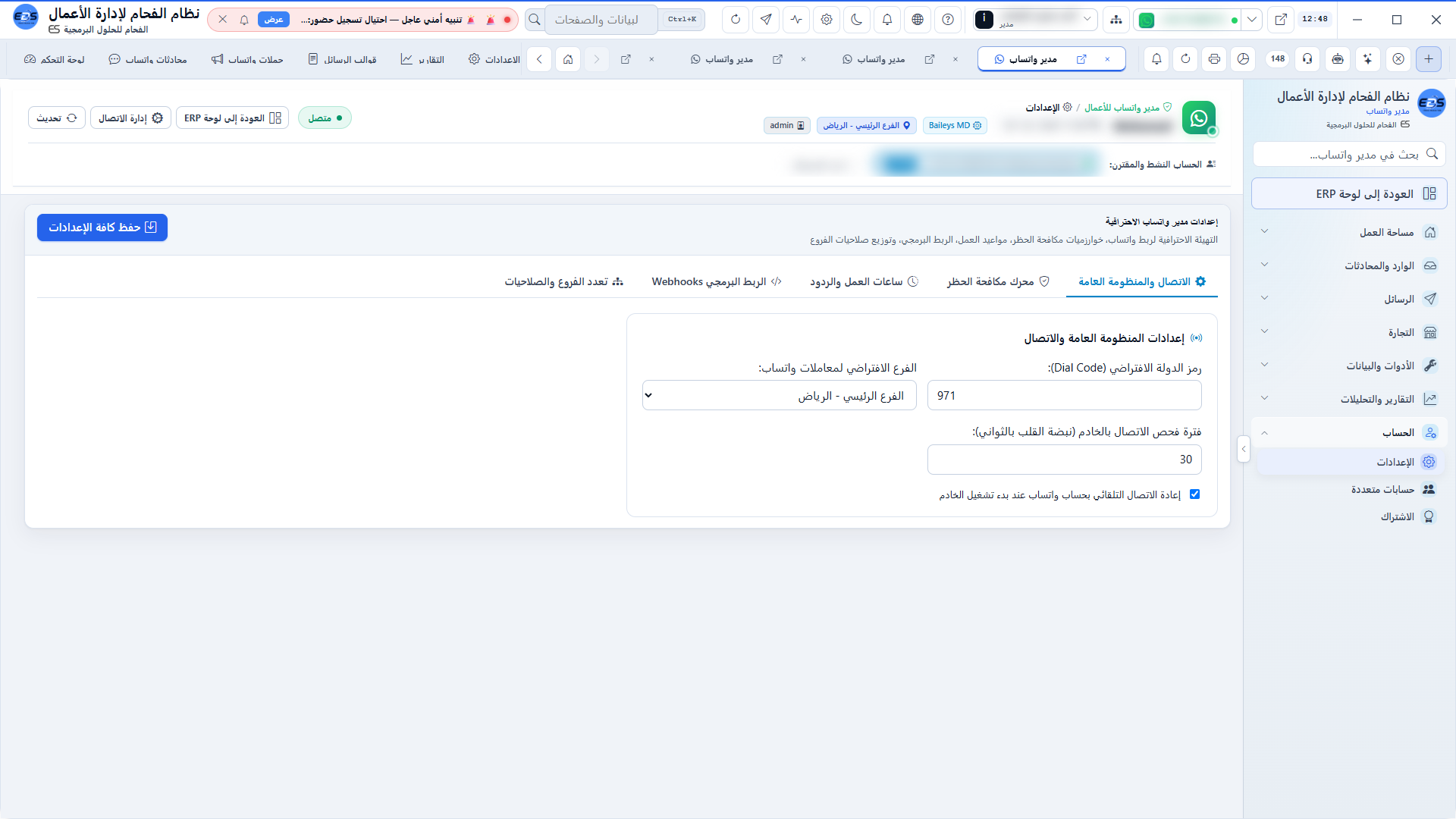
Task: Open the language globe icon
Action: pos(918,20)
